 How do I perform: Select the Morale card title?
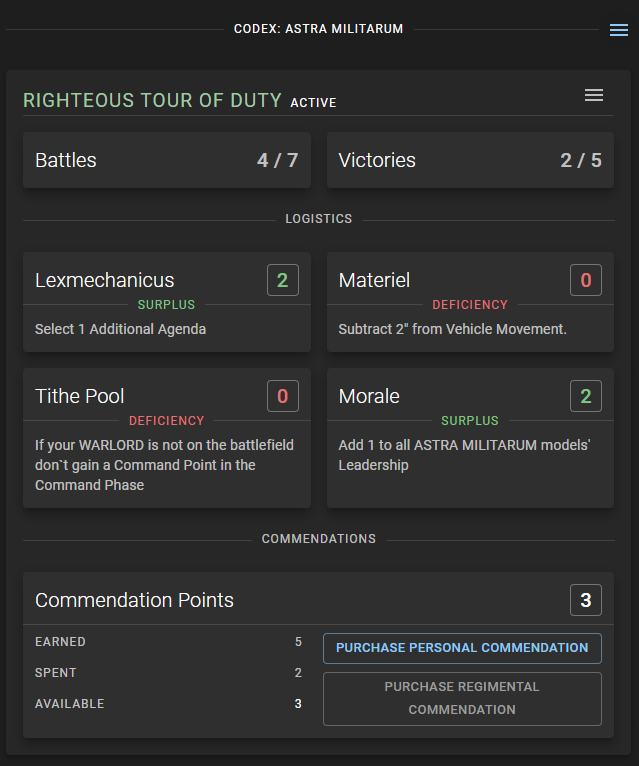coord(369,397)
